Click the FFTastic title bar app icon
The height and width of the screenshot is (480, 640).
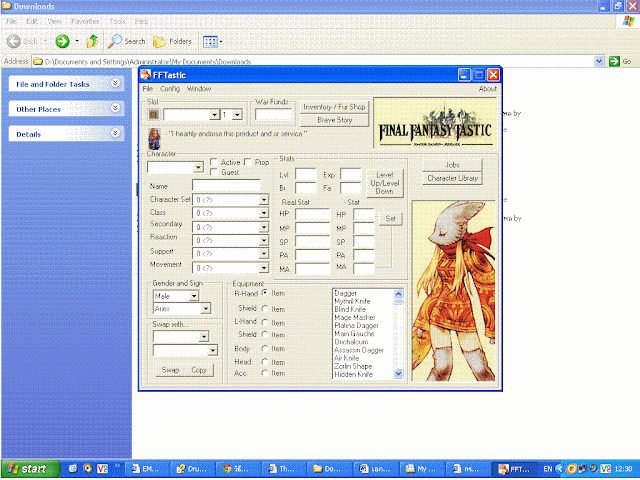(x=146, y=75)
